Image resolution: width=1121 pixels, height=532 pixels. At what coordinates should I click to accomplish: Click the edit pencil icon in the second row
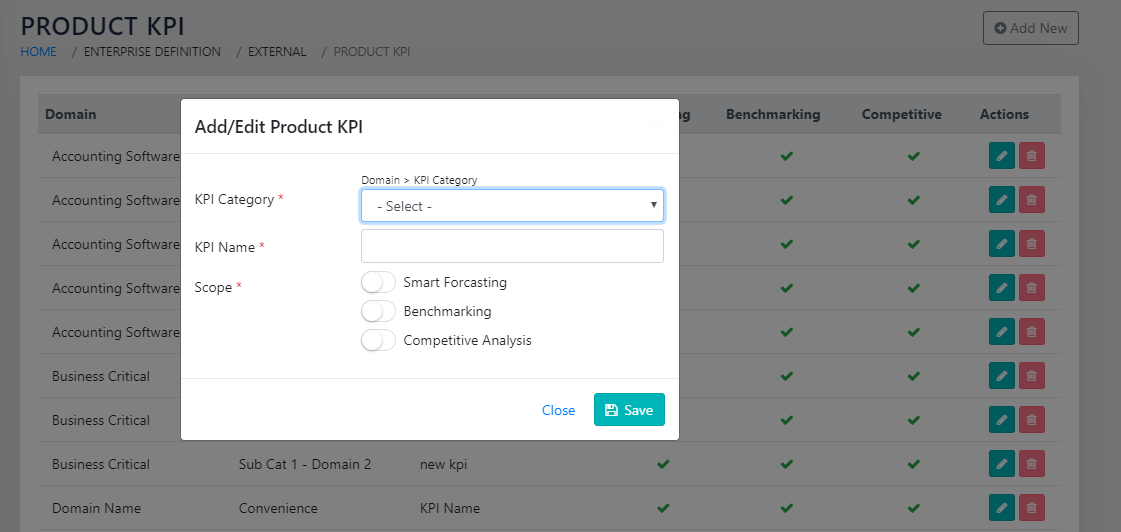tap(1001, 200)
